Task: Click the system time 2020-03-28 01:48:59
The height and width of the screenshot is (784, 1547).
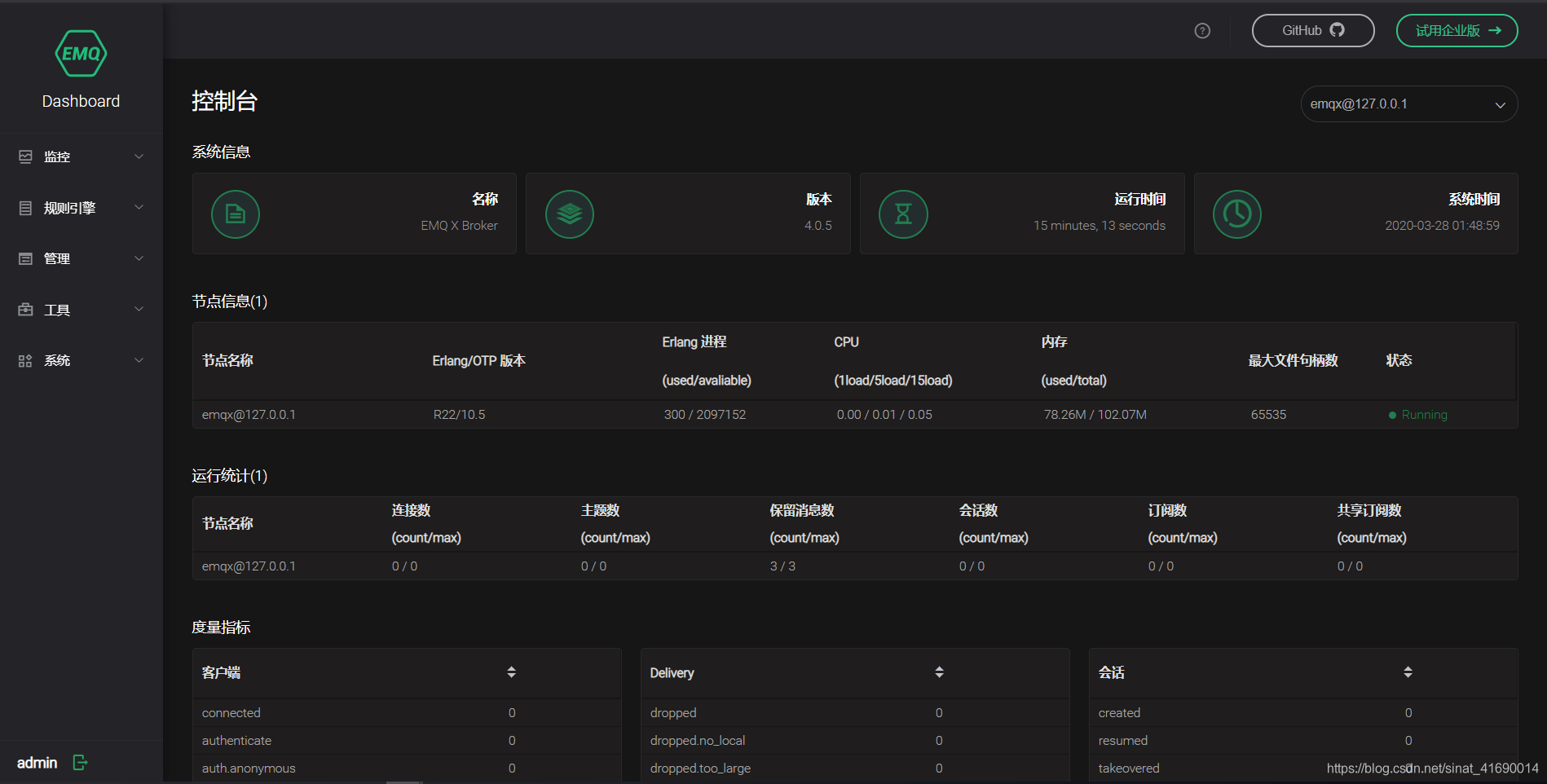Action: (1443, 226)
